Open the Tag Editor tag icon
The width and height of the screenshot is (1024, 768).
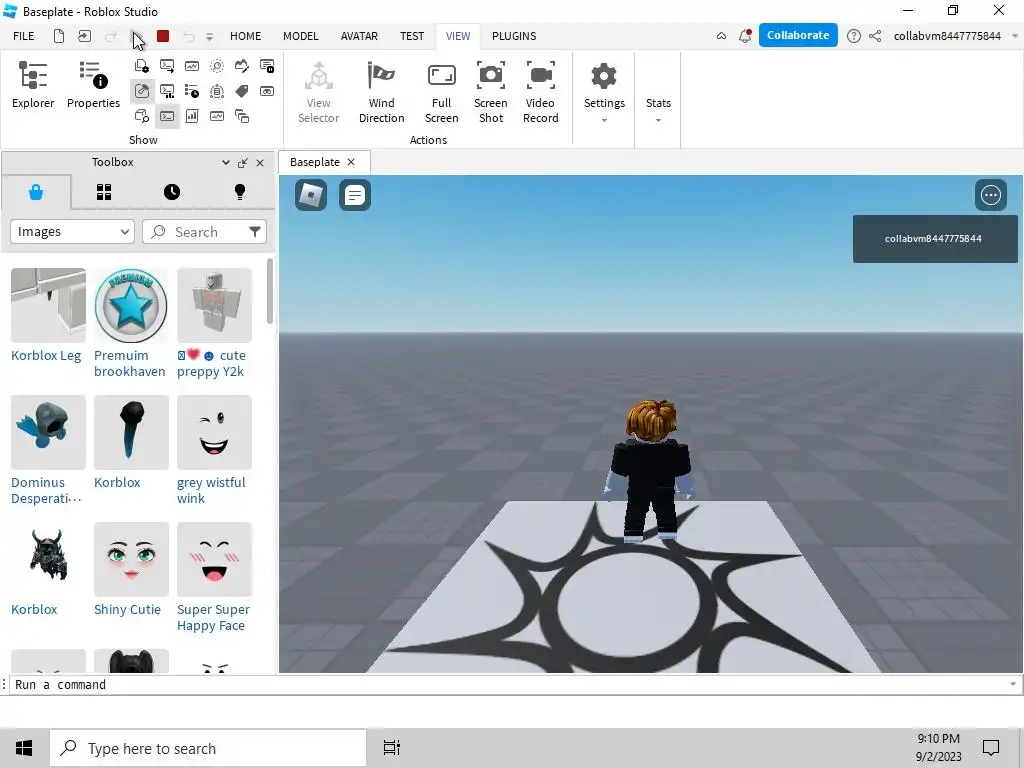(x=242, y=91)
